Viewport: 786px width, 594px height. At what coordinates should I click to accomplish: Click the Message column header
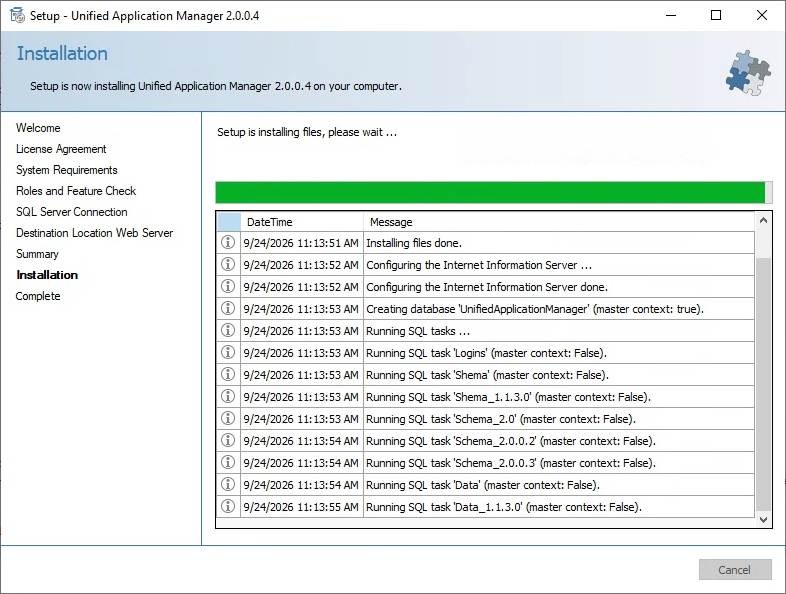coord(559,222)
